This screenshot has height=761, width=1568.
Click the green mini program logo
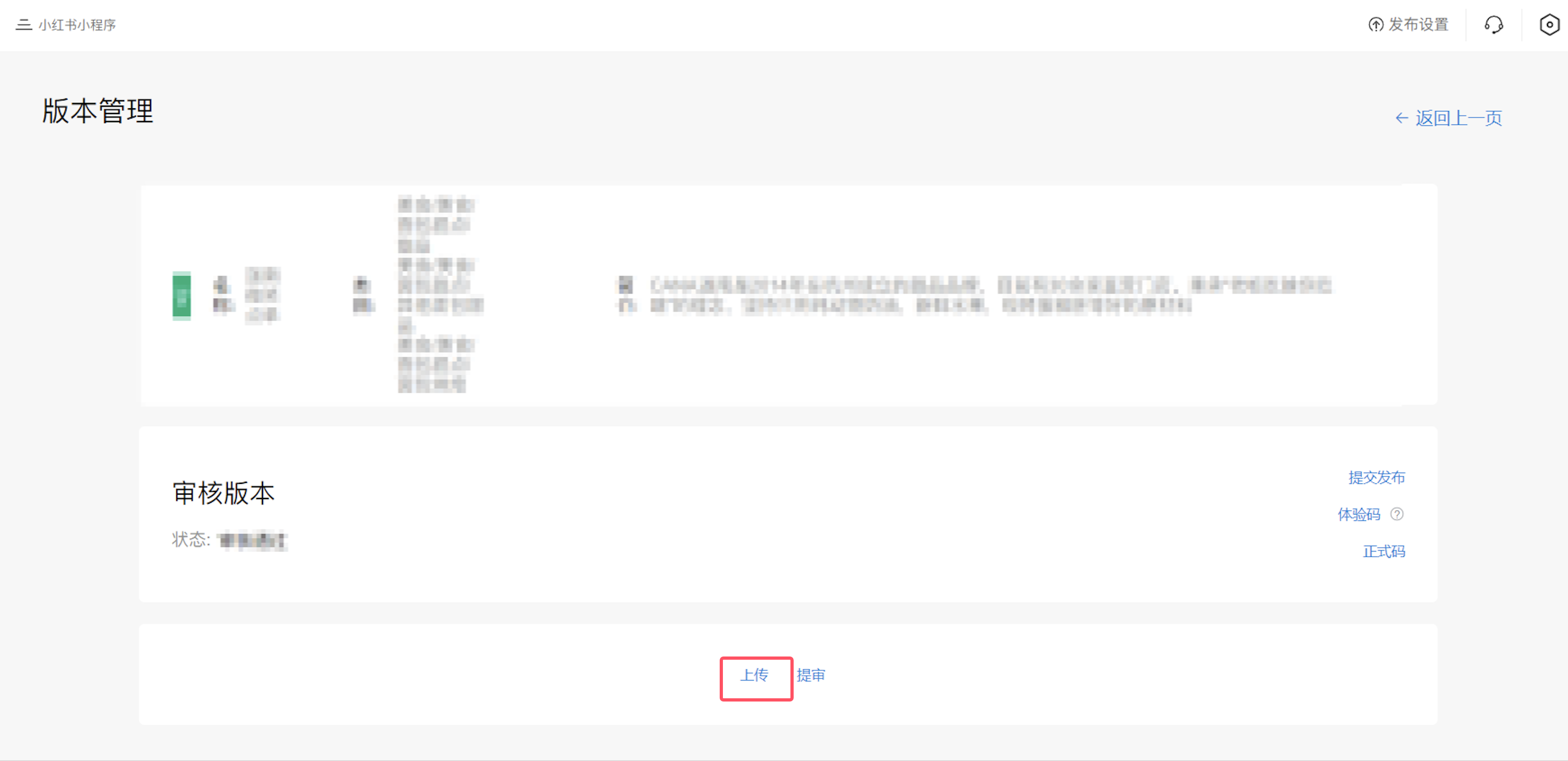coord(181,295)
